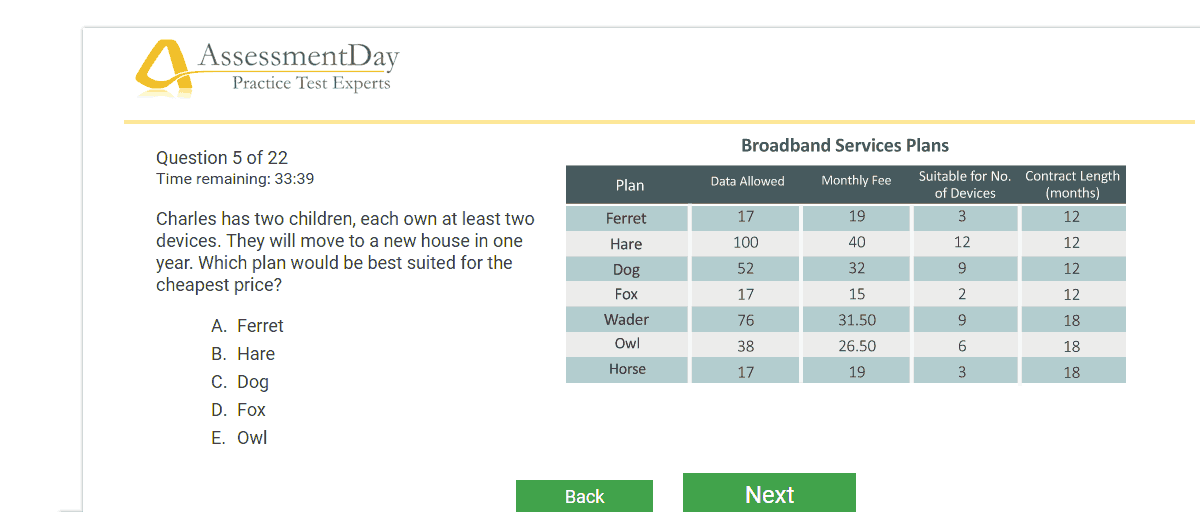This screenshot has width=1200, height=512.
Task: Click the Hare monthly fee cell of 40
Action: pos(856,243)
